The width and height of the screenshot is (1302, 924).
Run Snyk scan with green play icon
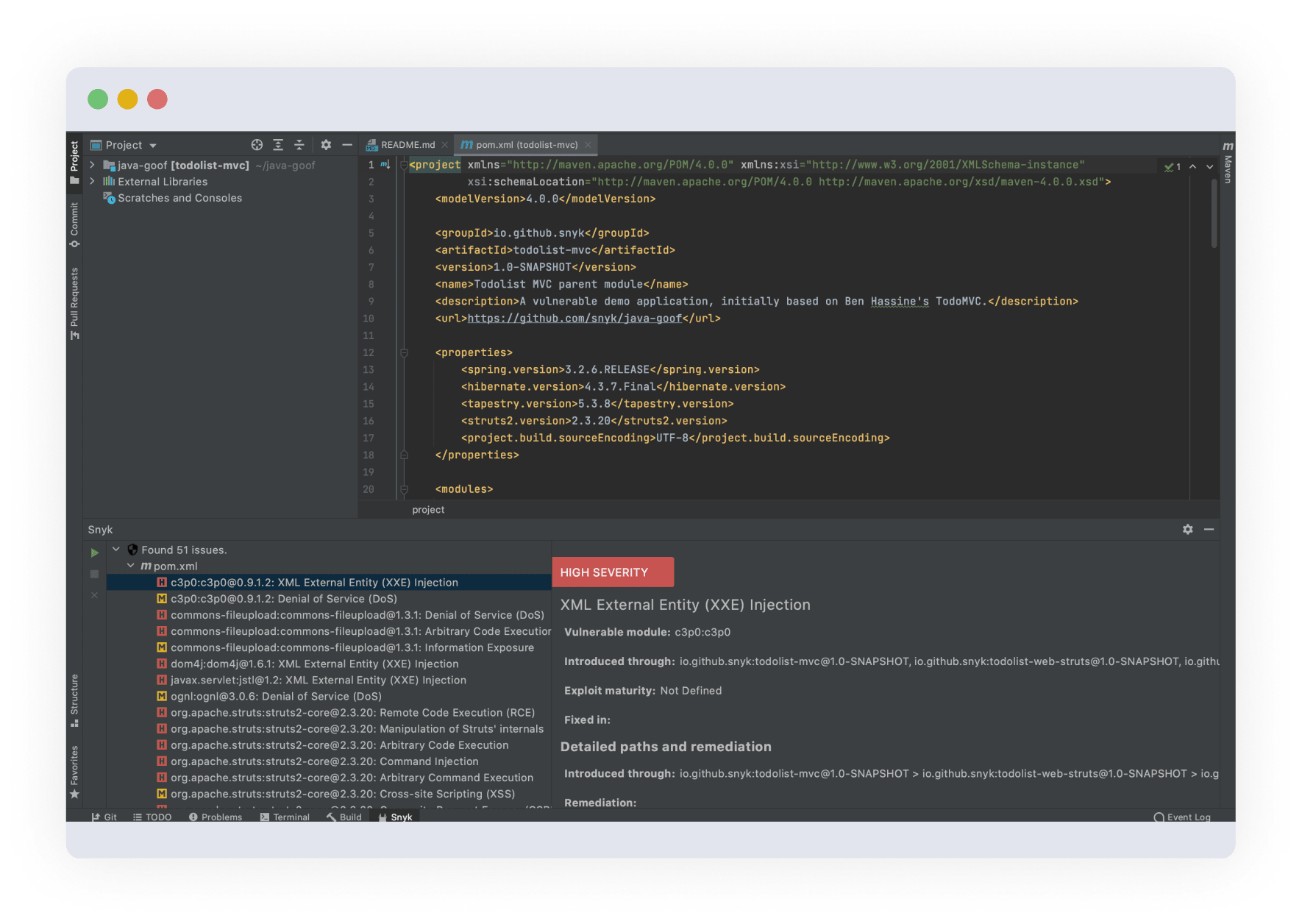pyautogui.click(x=94, y=552)
